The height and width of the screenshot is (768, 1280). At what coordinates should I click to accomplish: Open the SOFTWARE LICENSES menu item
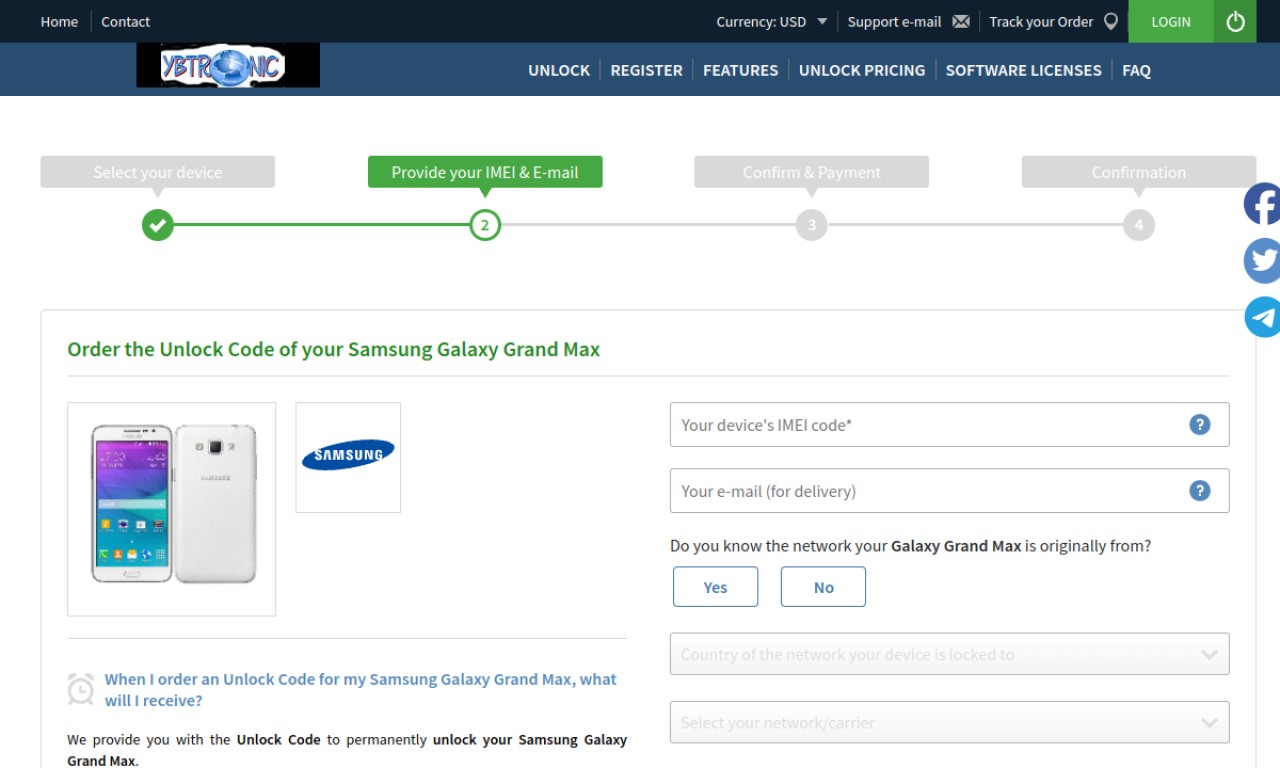coord(1024,70)
